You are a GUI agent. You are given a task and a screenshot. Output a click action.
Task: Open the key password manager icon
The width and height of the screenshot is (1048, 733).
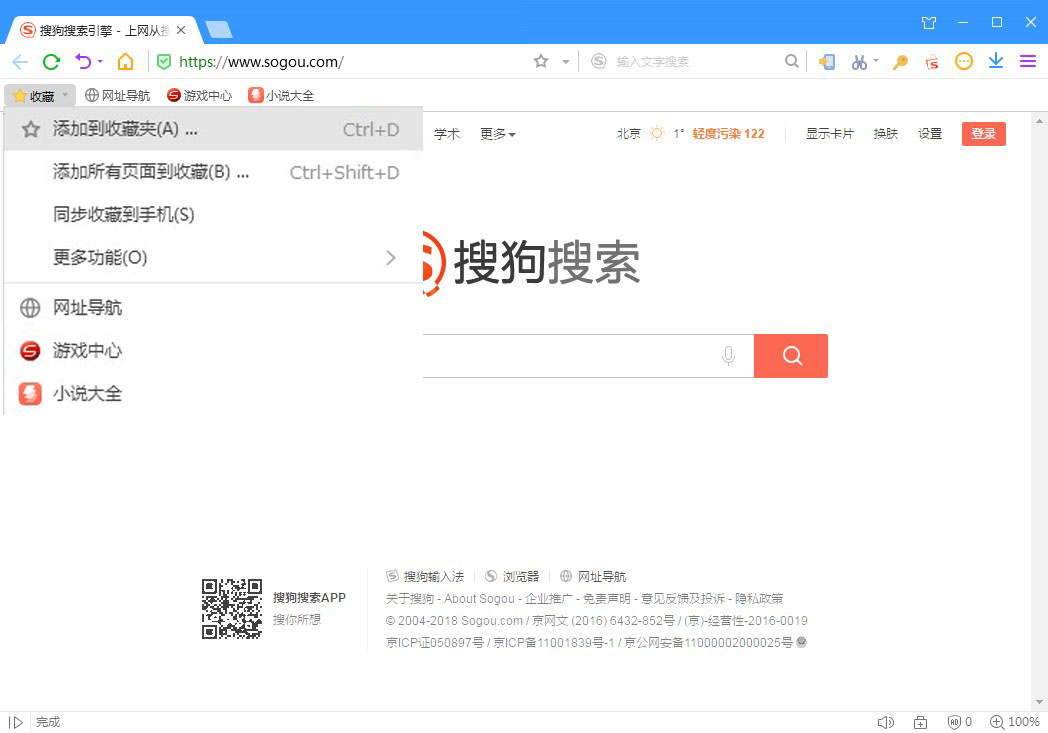click(900, 62)
